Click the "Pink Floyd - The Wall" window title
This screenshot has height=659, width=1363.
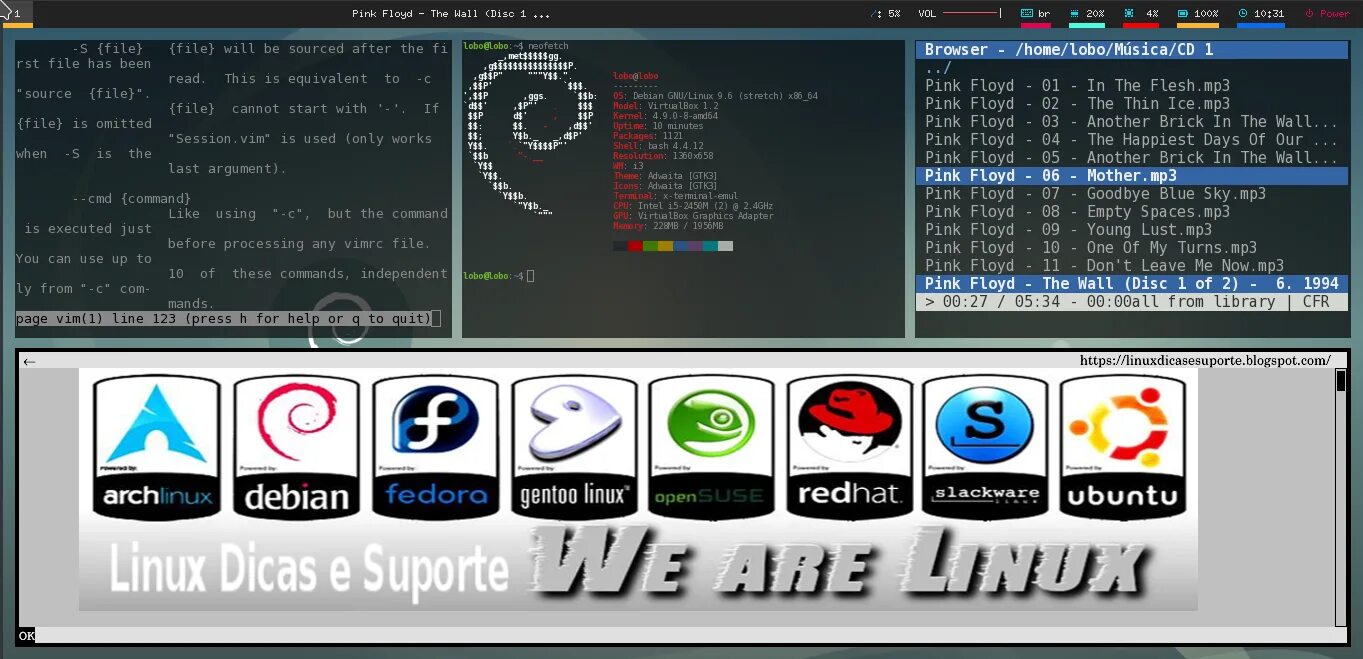click(x=451, y=14)
